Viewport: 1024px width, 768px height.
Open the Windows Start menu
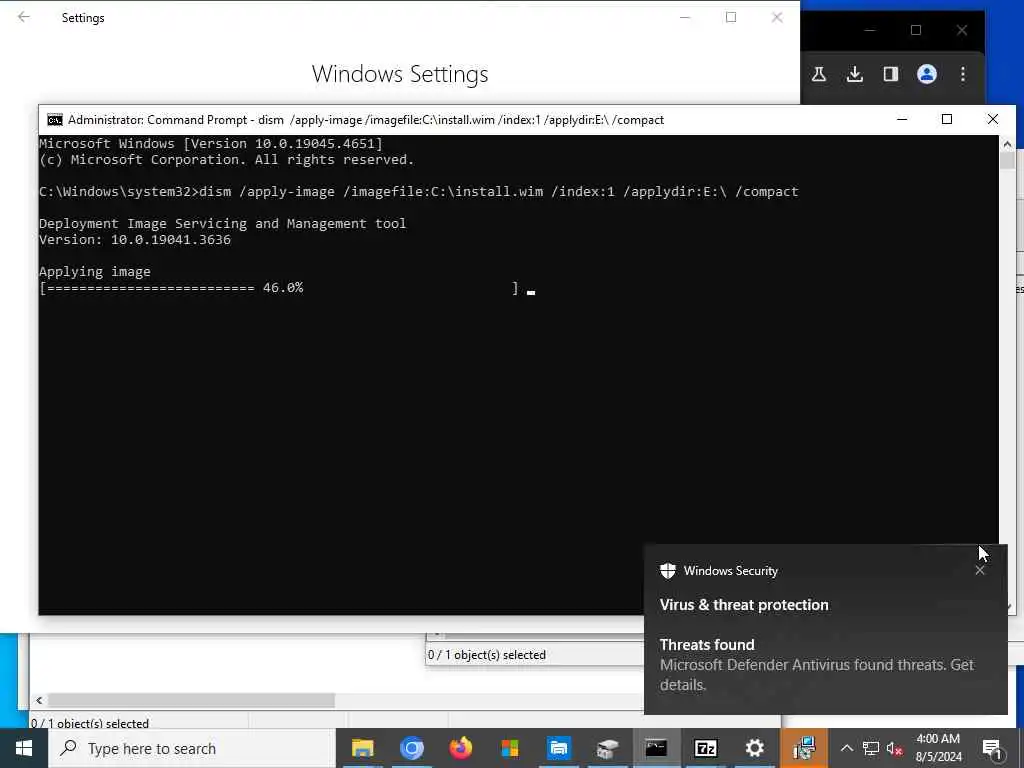tap(24, 748)
